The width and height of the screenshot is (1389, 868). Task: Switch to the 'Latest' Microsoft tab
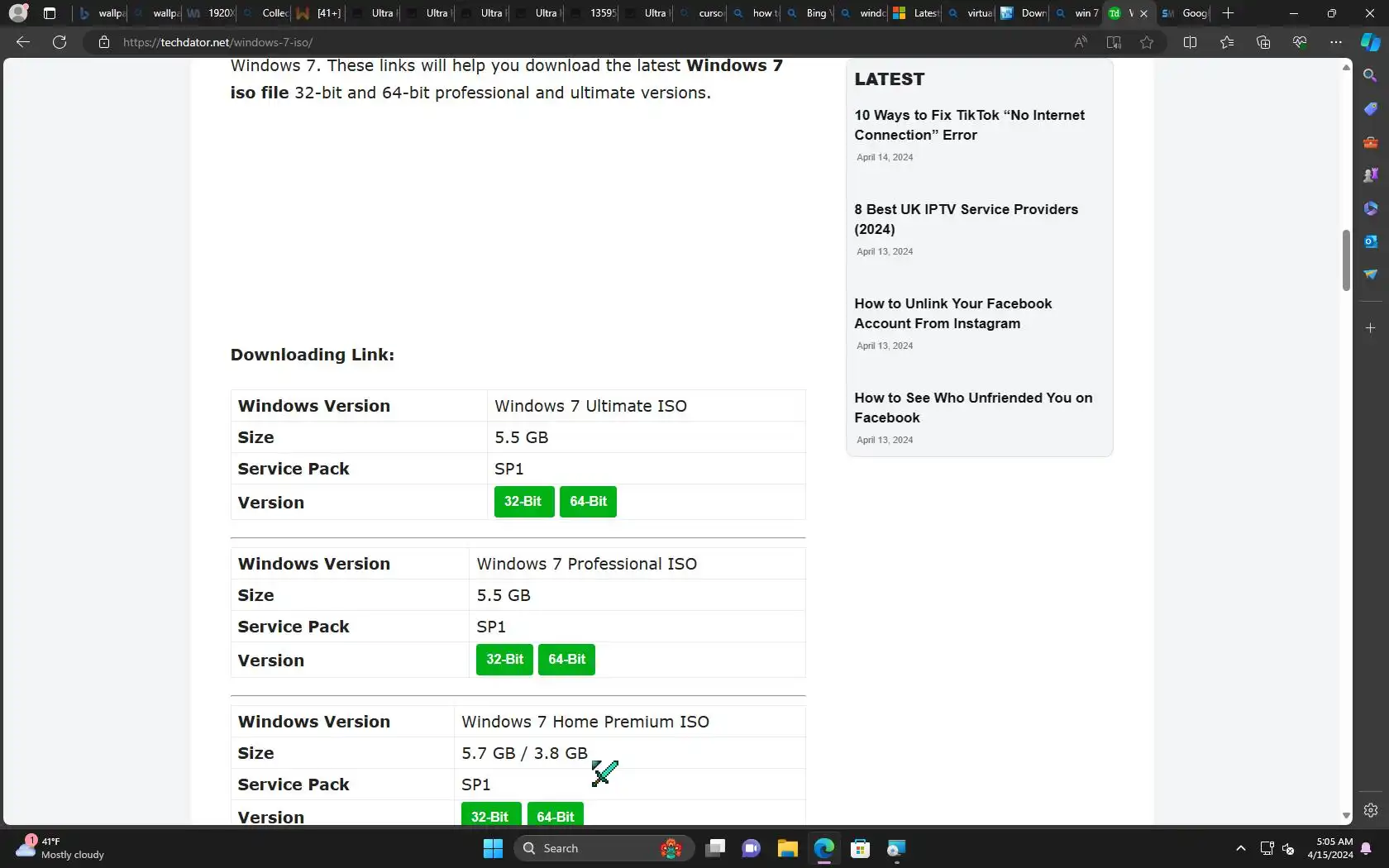(x=917, y=13)
